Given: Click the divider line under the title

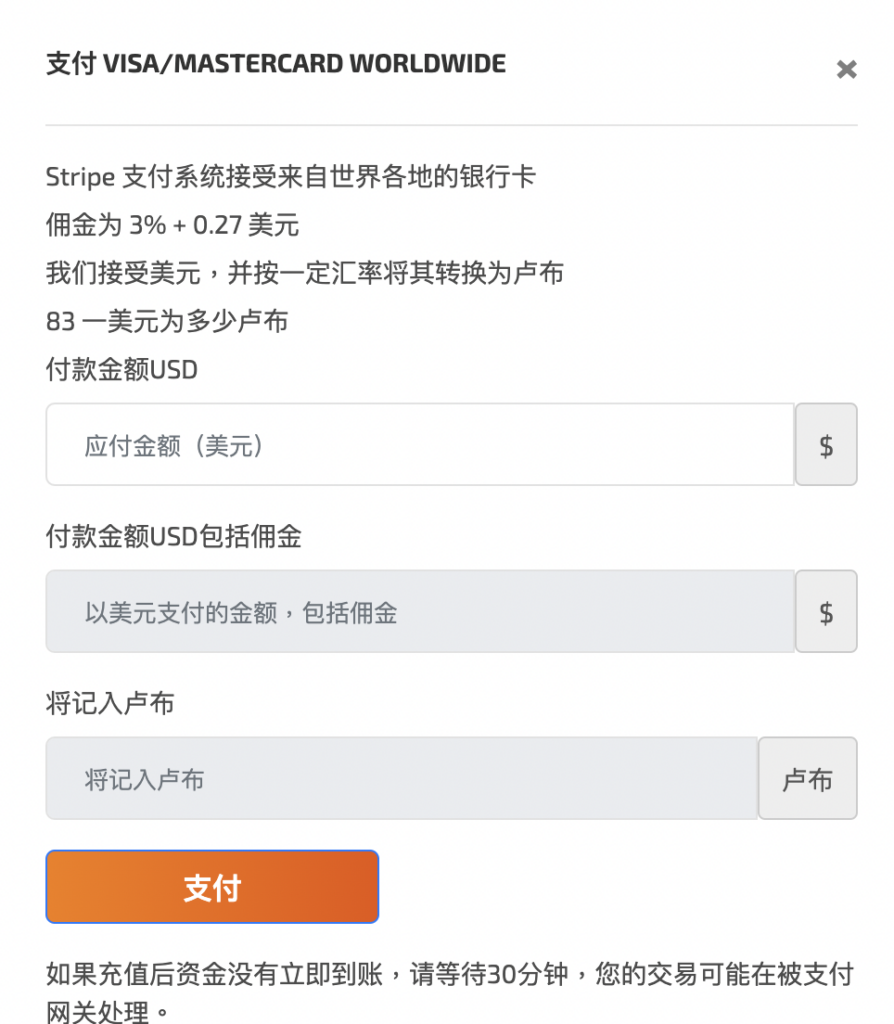Looking at the screenshot, I should 451,125.
